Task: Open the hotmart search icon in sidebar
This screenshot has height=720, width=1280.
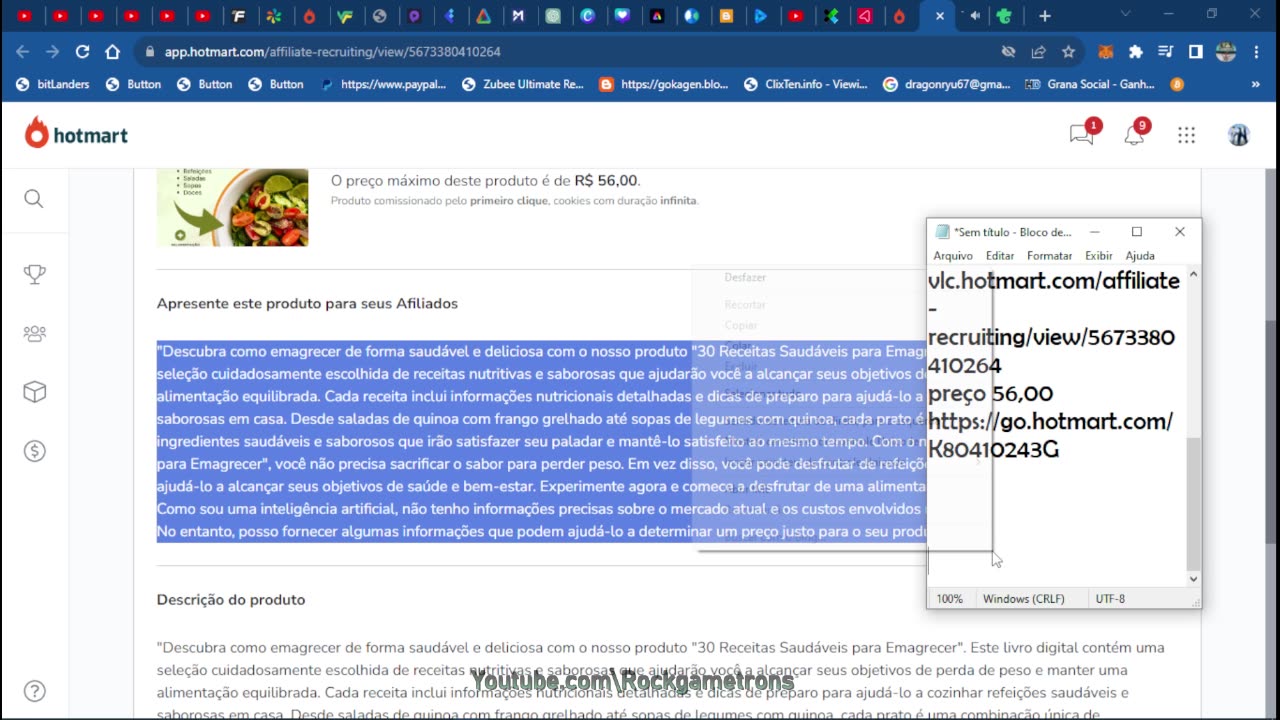Action: [x=34, y=199]
